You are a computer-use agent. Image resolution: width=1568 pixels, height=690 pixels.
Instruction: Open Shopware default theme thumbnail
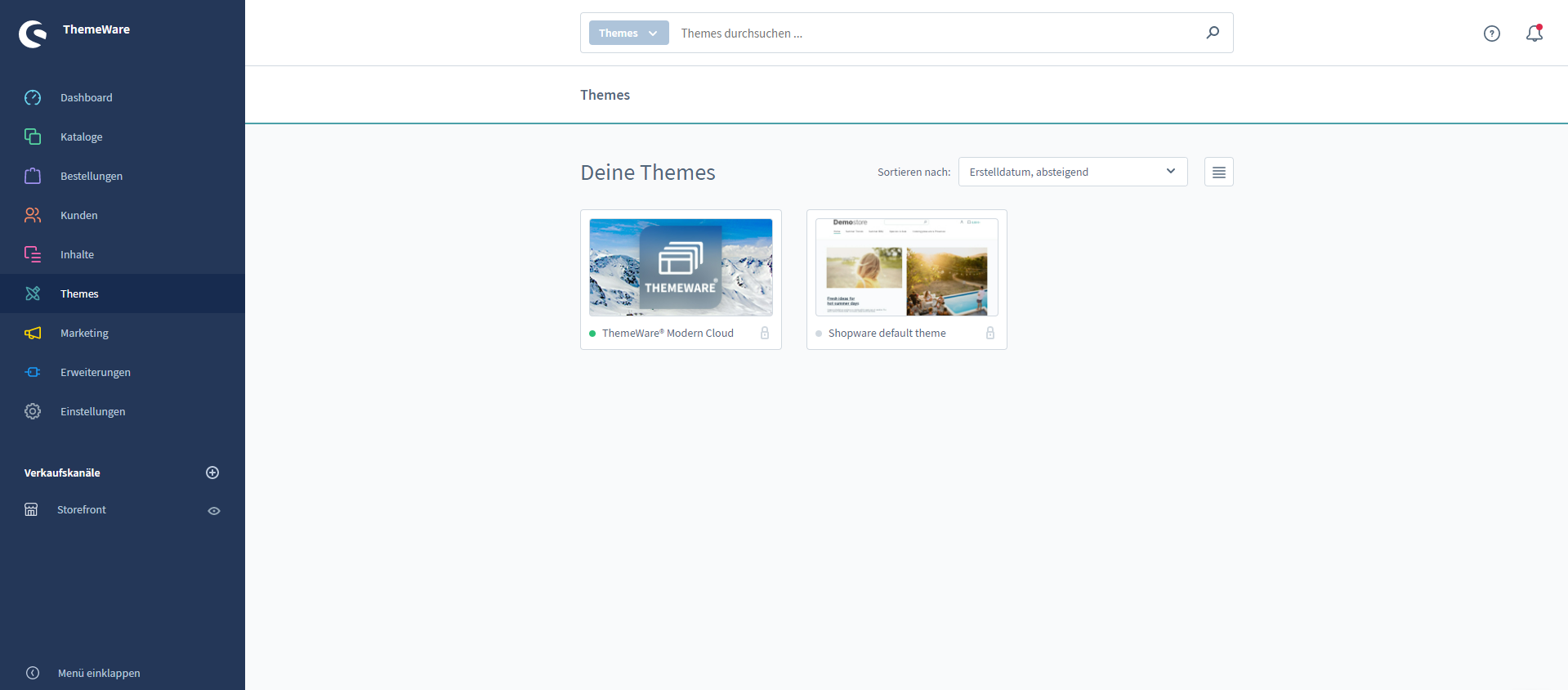[x=907, y=267]
